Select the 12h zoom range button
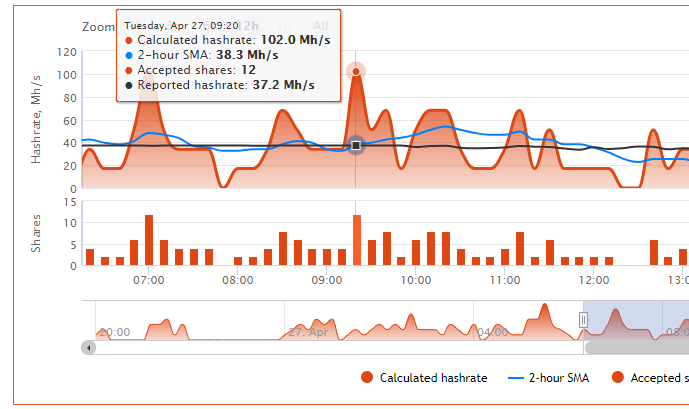Viewport: 689px width, 409px height. pos(249,25)
